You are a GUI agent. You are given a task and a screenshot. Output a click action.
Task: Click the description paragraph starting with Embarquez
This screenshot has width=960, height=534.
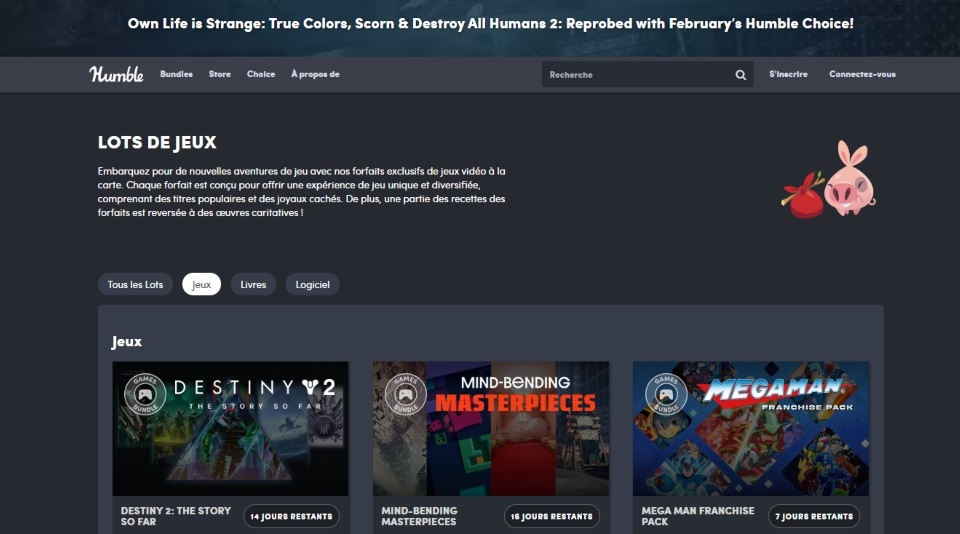[301, 192]
